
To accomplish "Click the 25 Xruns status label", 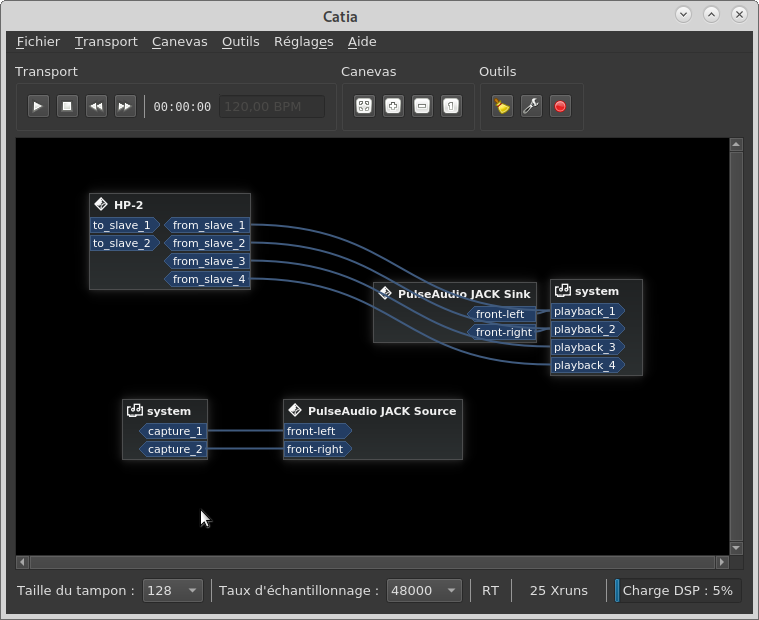I will click(558, 591).
